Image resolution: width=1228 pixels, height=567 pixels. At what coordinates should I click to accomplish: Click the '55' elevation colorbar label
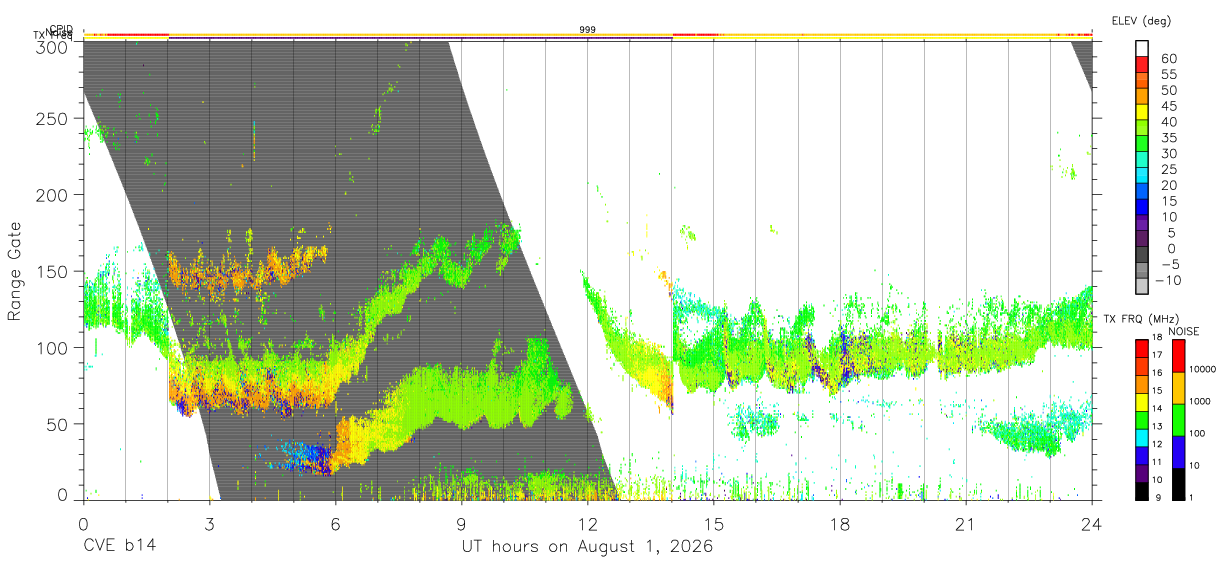point(1168,75)
